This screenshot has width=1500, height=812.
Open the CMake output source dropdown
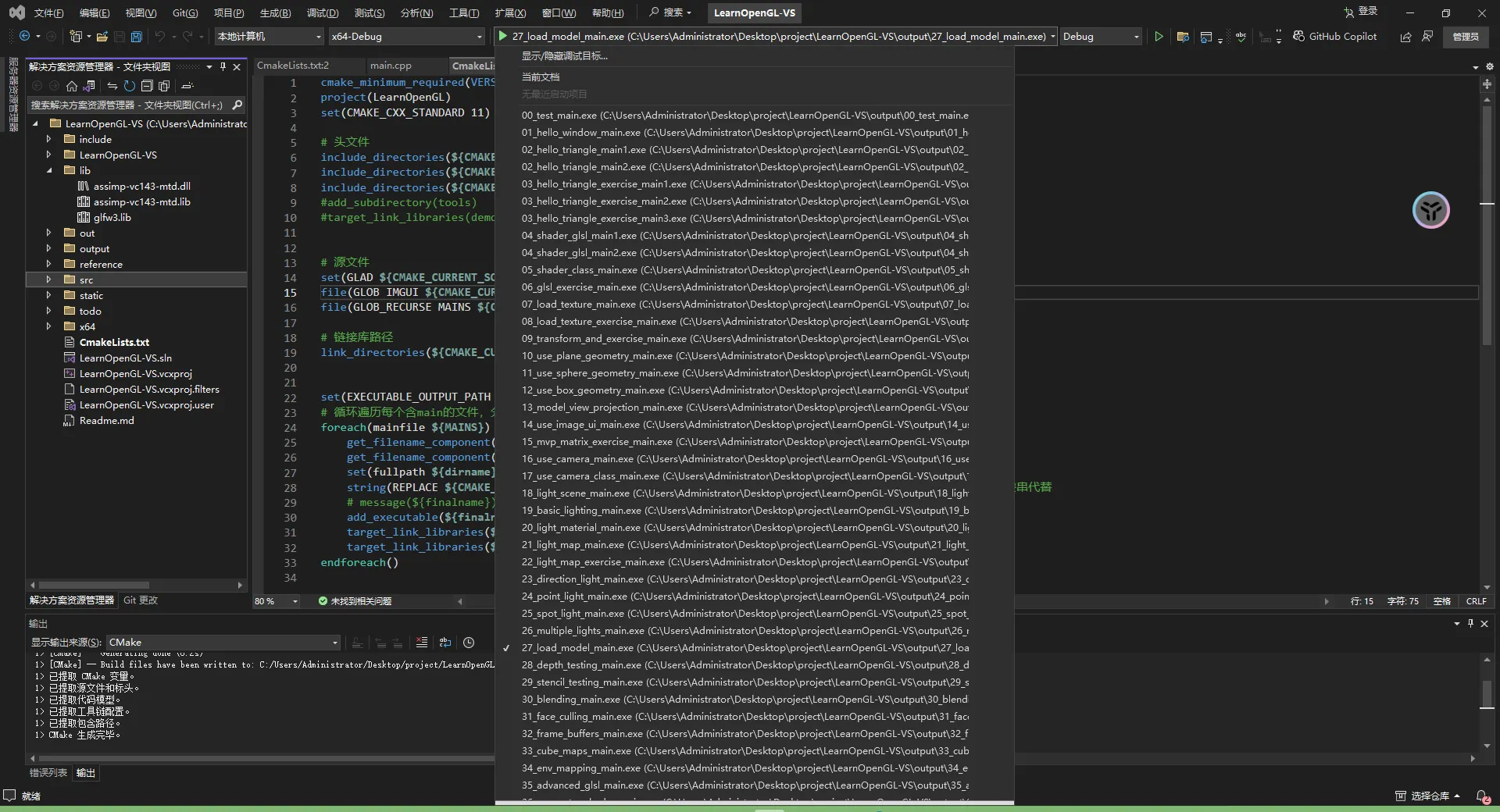pos(223,643)
